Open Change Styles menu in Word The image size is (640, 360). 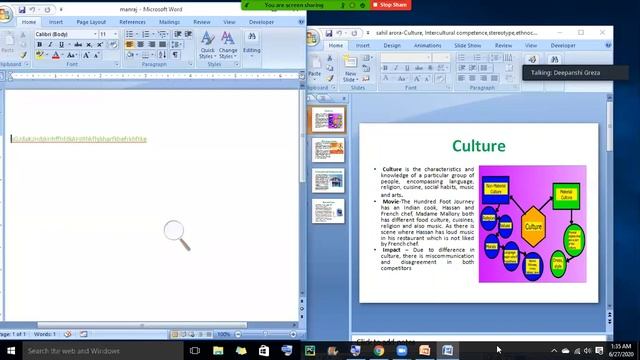click(x=228, y=45)
